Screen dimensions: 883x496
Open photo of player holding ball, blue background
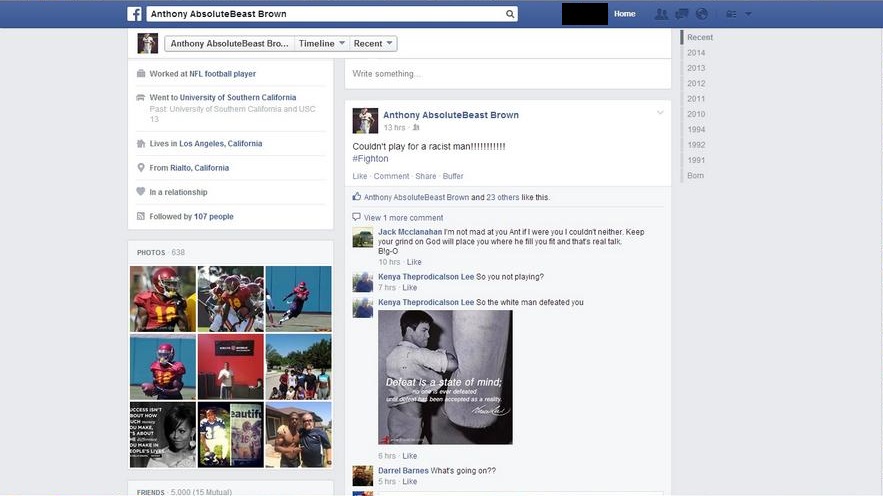pos(163,367)
